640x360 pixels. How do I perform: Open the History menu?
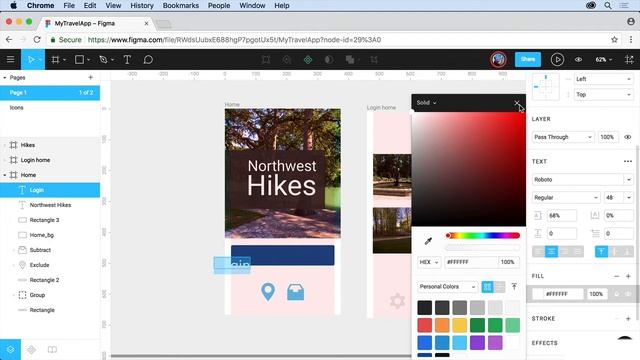click(142, 6)
